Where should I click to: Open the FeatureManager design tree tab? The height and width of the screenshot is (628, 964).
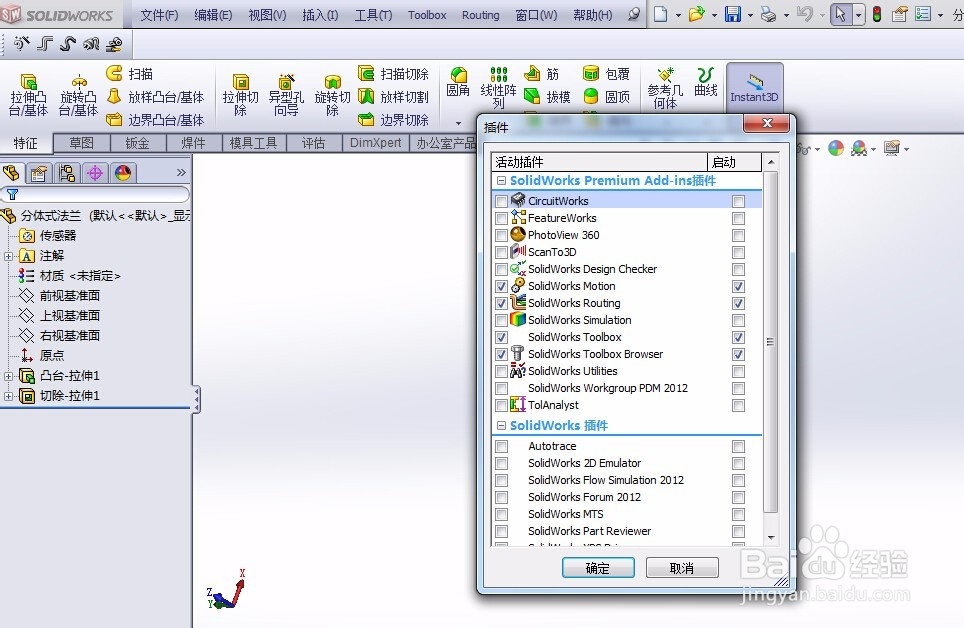[x=12, y=173]
